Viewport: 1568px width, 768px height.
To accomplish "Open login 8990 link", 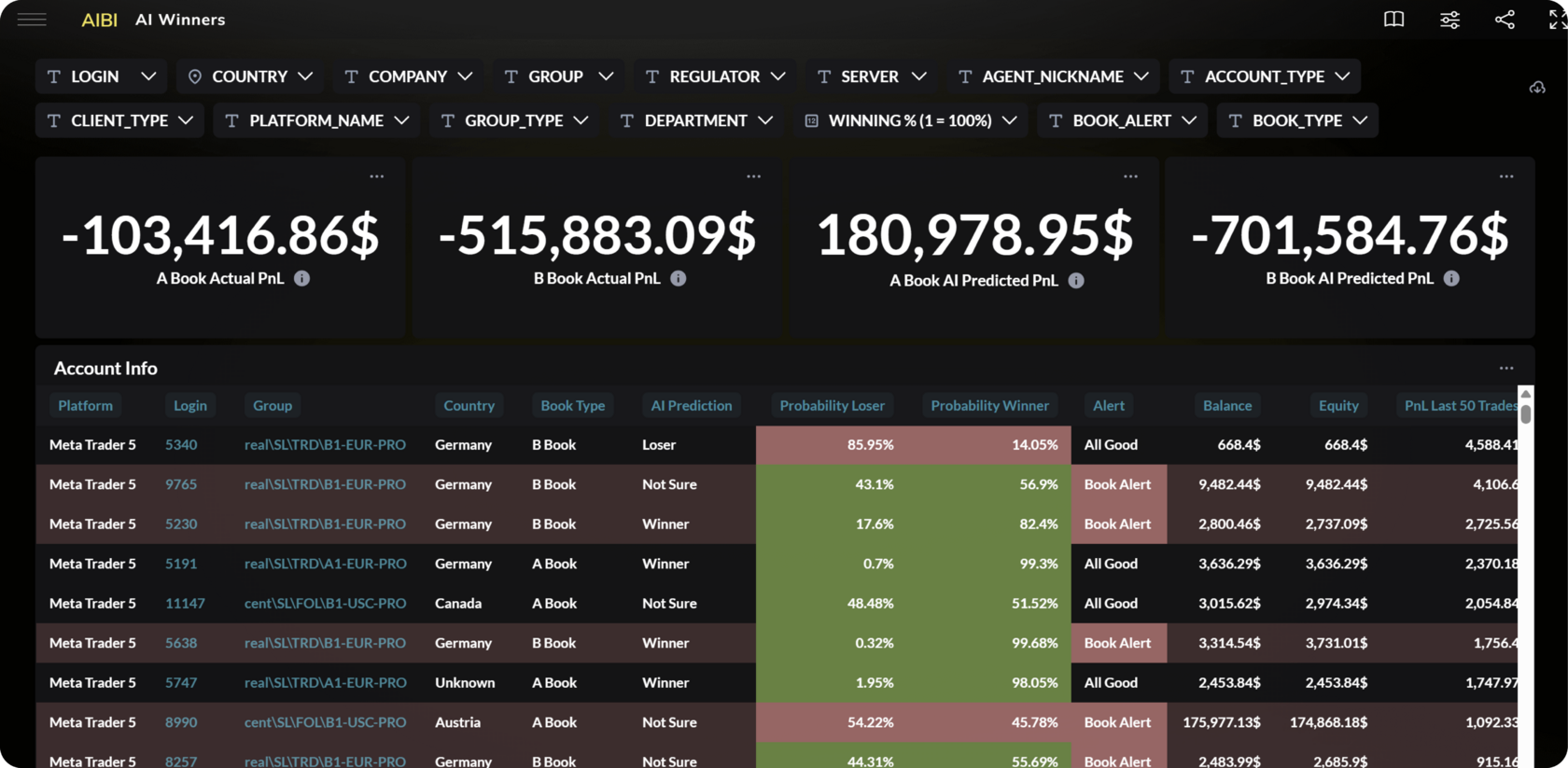I will point(181,722).
